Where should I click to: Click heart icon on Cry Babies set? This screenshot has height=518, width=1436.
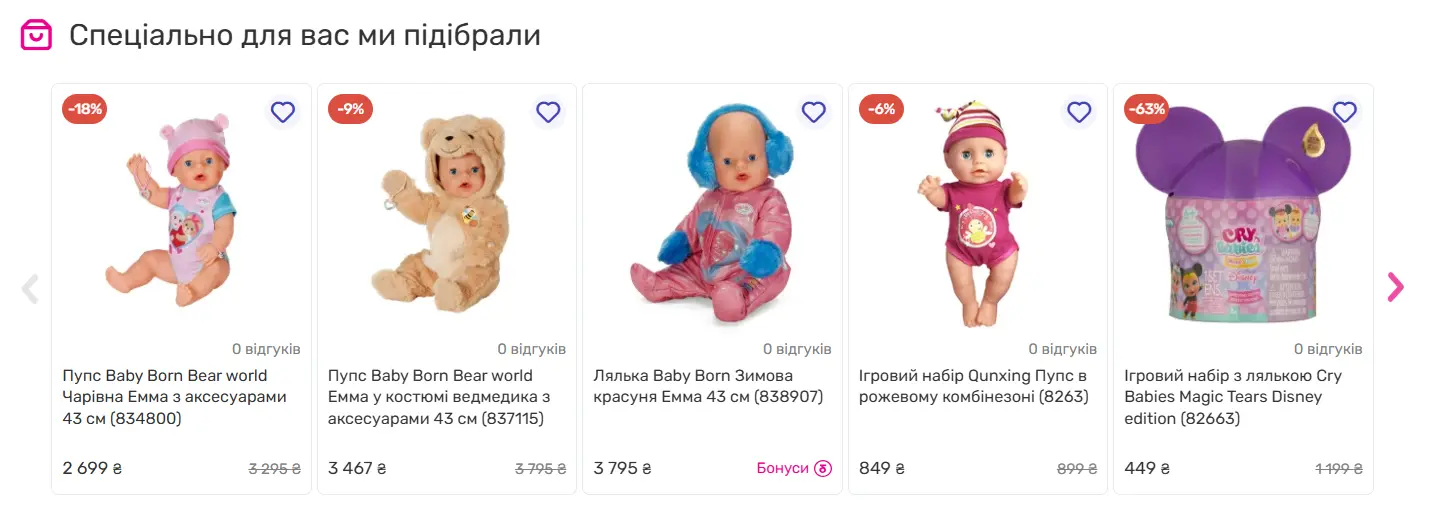[1345, 112]
